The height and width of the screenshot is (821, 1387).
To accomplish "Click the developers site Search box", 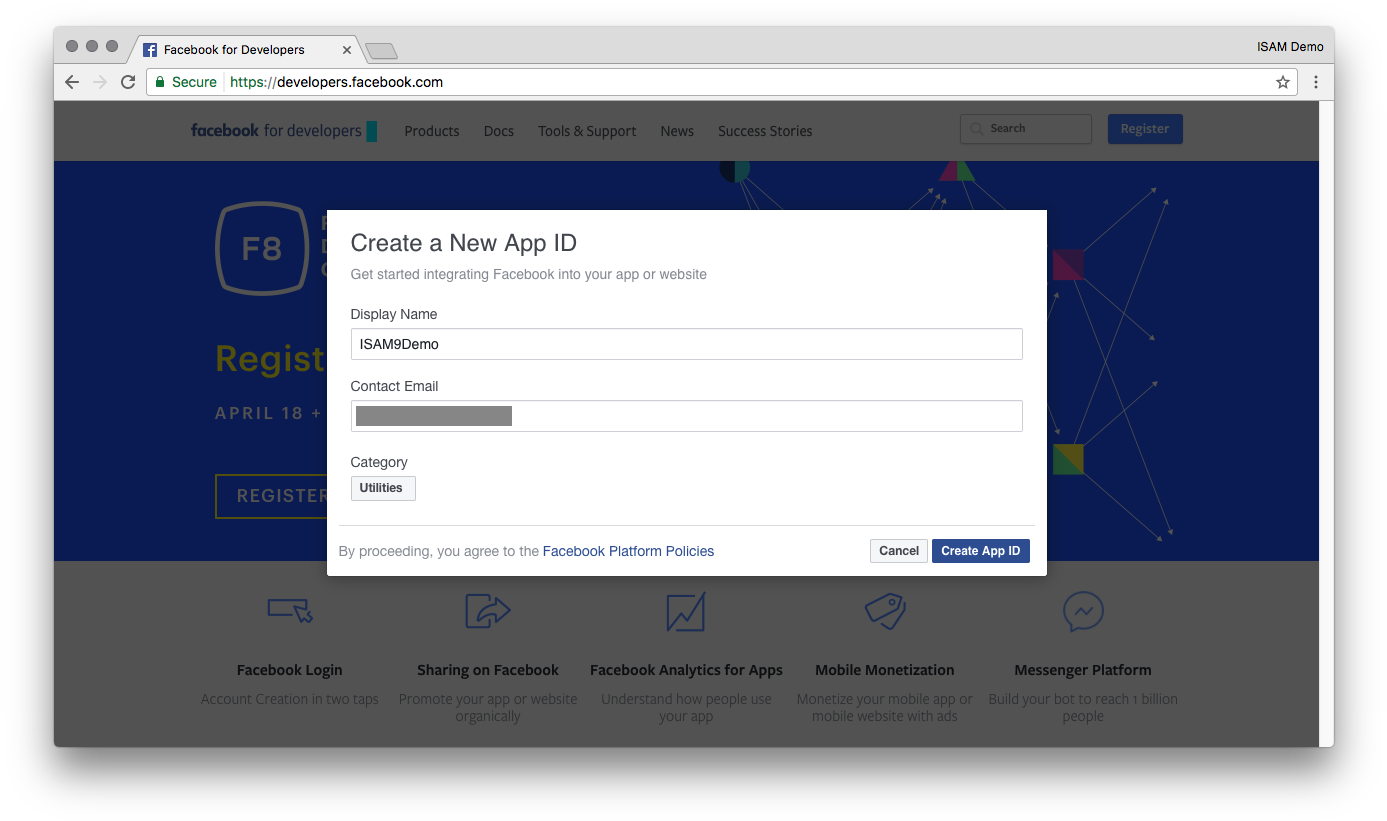I will click(x=1026, y=129).
